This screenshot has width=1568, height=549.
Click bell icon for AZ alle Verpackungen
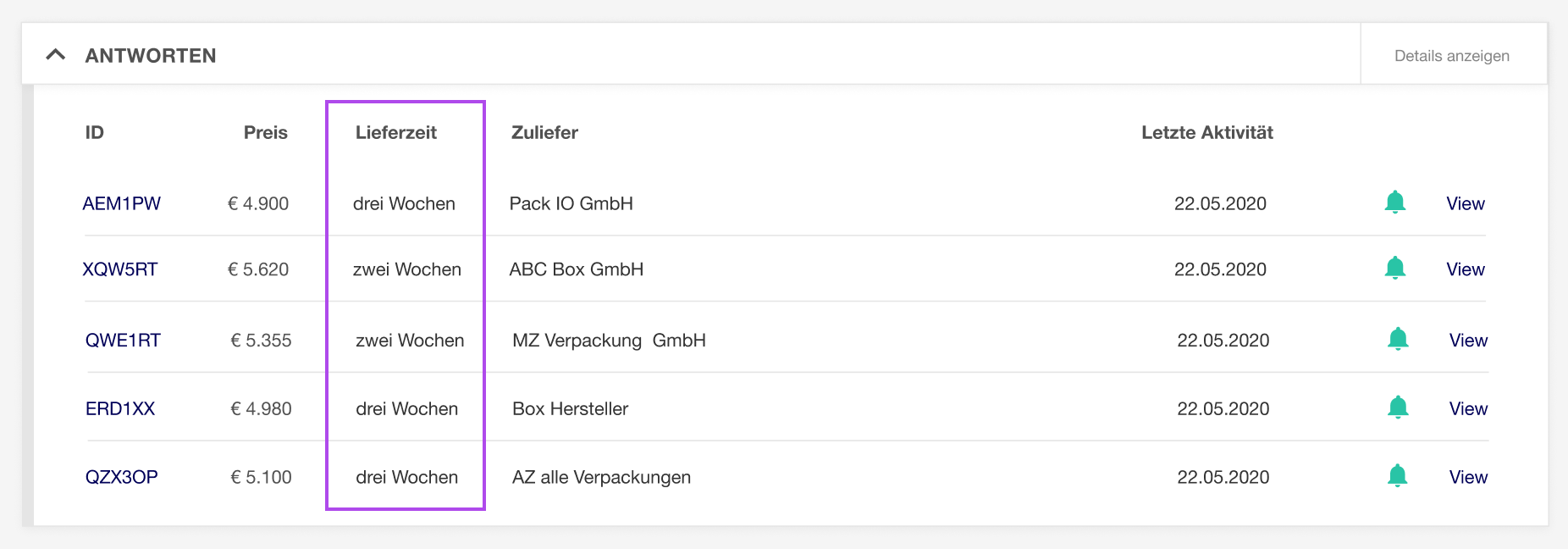click(1398, 476)
